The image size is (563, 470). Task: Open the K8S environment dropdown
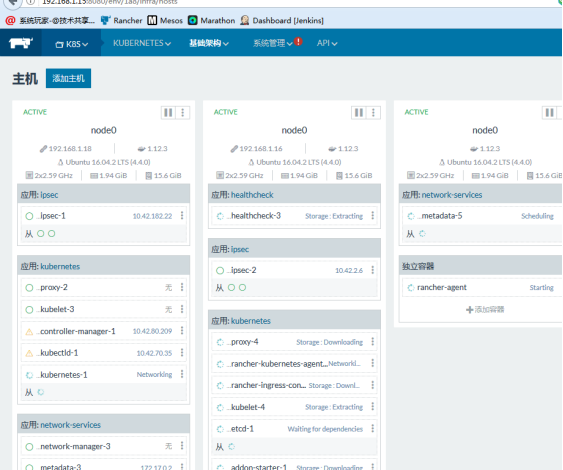coord(71,44)
